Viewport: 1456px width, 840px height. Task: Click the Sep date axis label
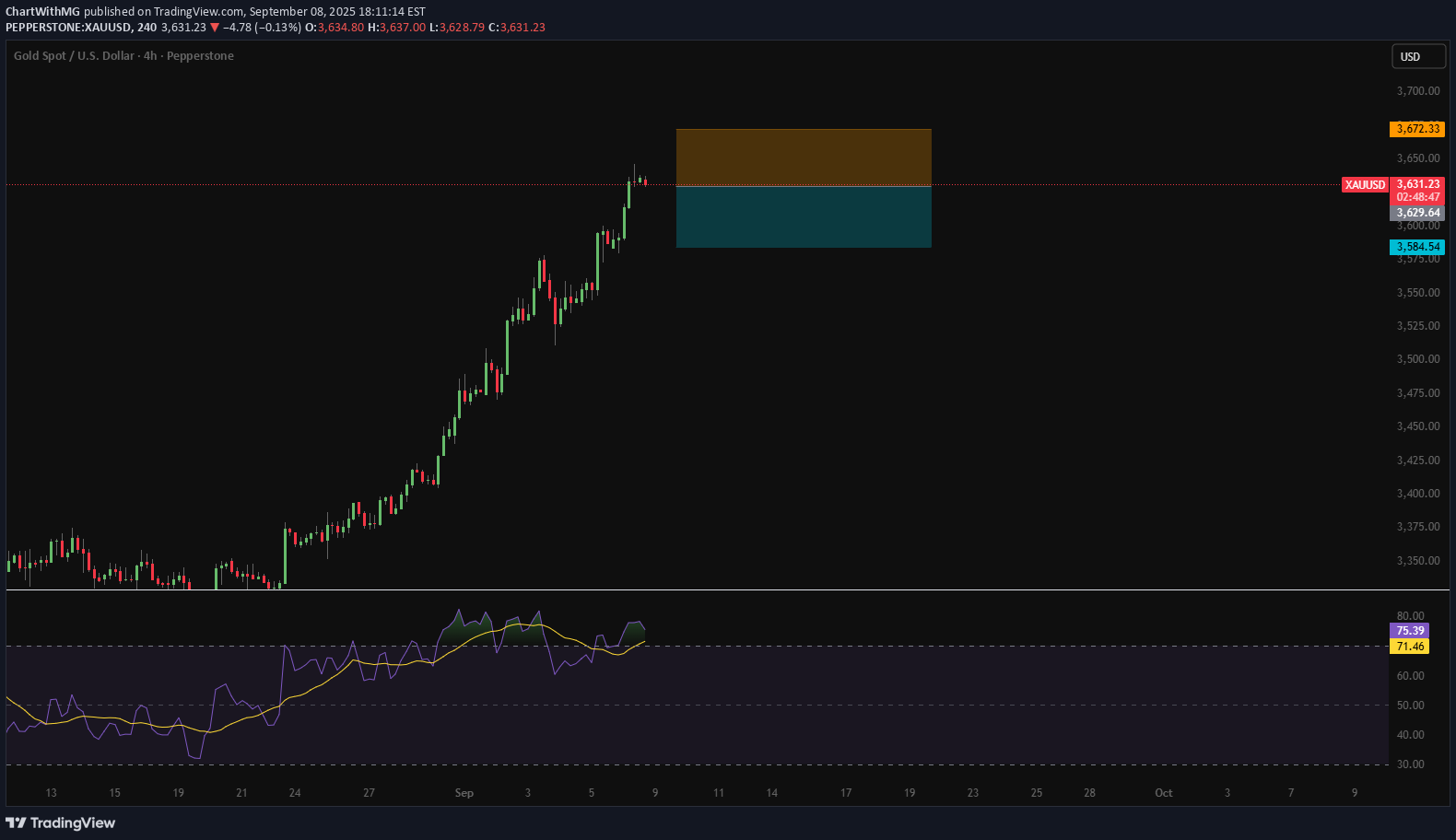(x=464, y=793)
